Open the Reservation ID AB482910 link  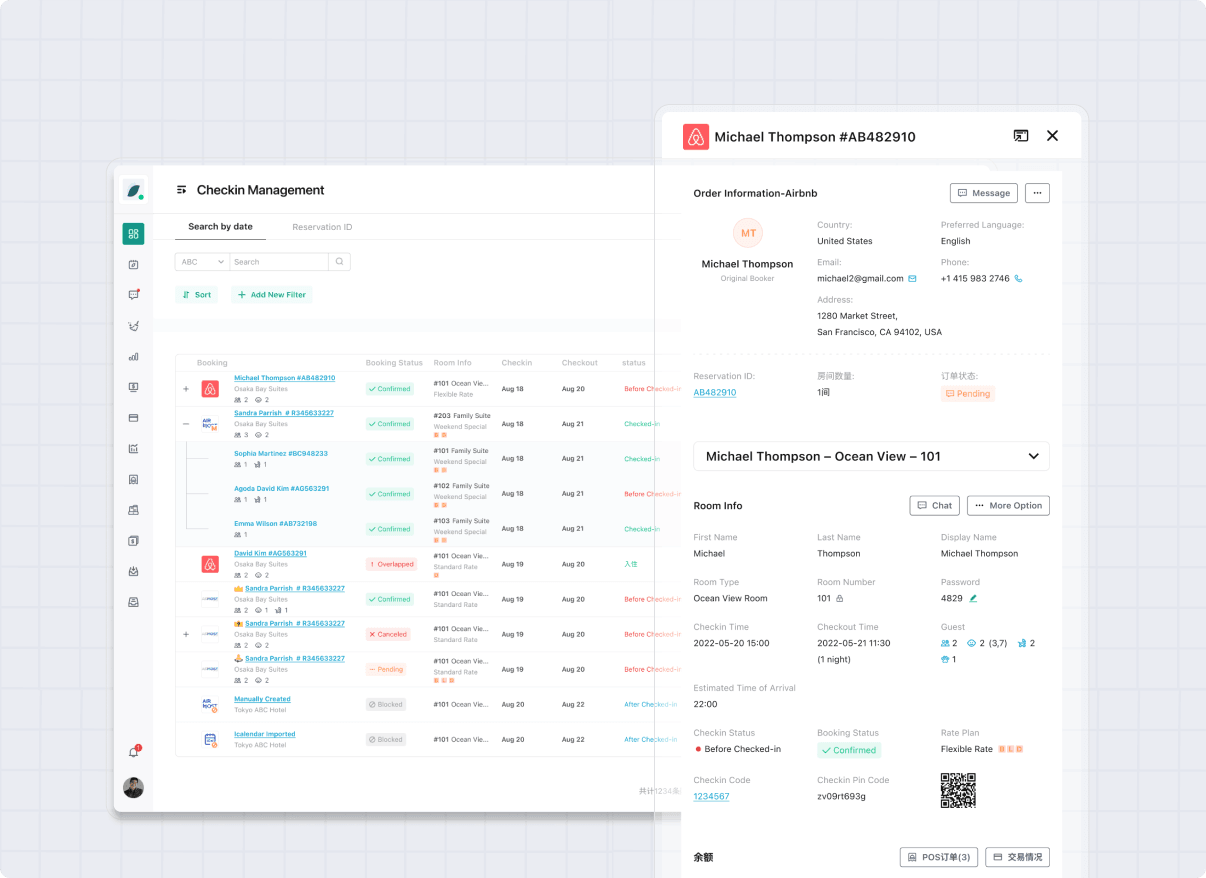coord(714,393)
